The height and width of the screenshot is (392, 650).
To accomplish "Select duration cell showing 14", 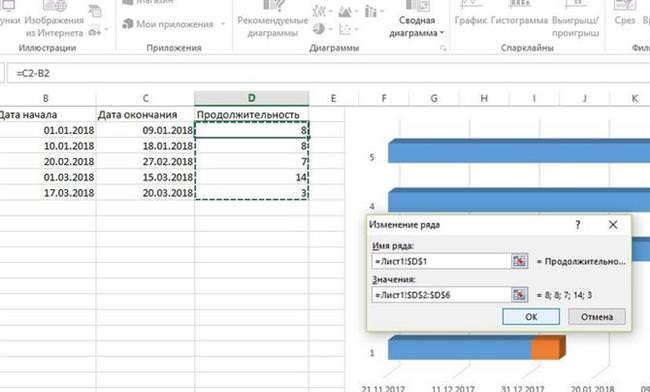I will tap(252, 177).
